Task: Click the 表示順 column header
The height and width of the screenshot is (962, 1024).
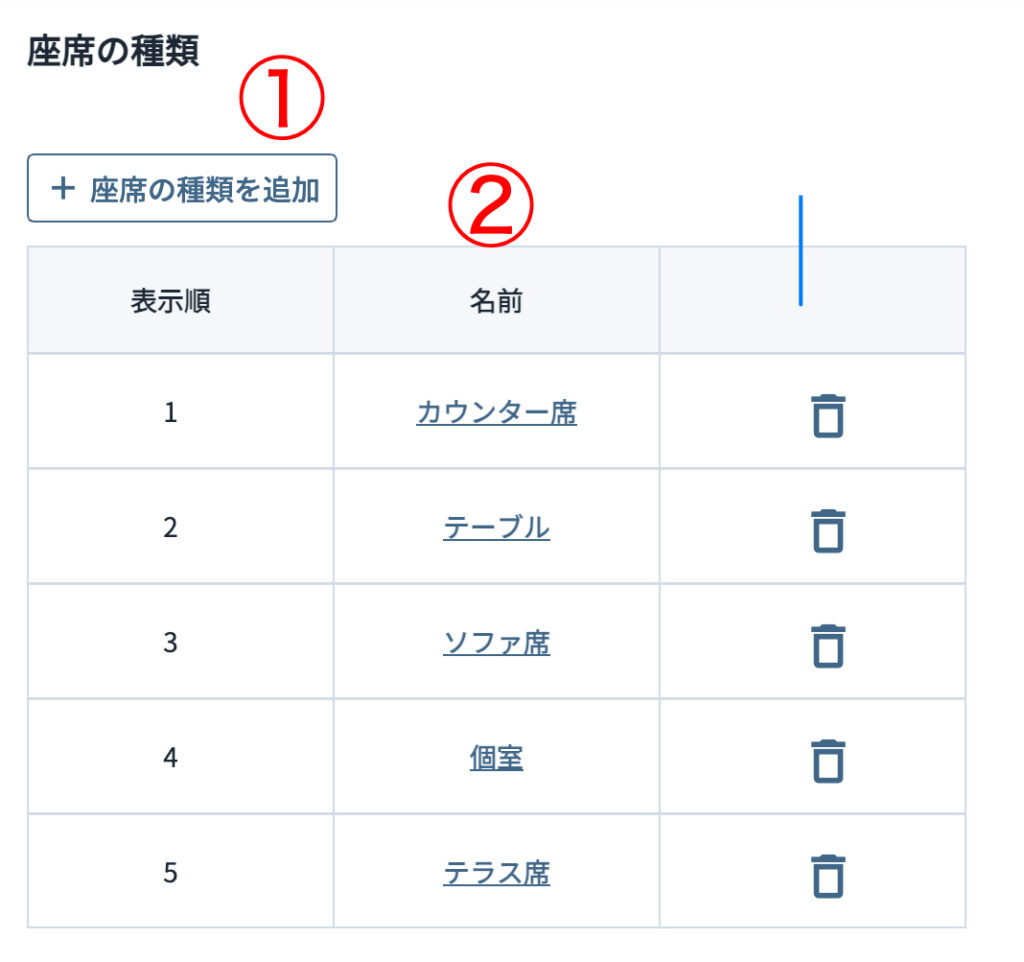Action: tap(170, 302)
